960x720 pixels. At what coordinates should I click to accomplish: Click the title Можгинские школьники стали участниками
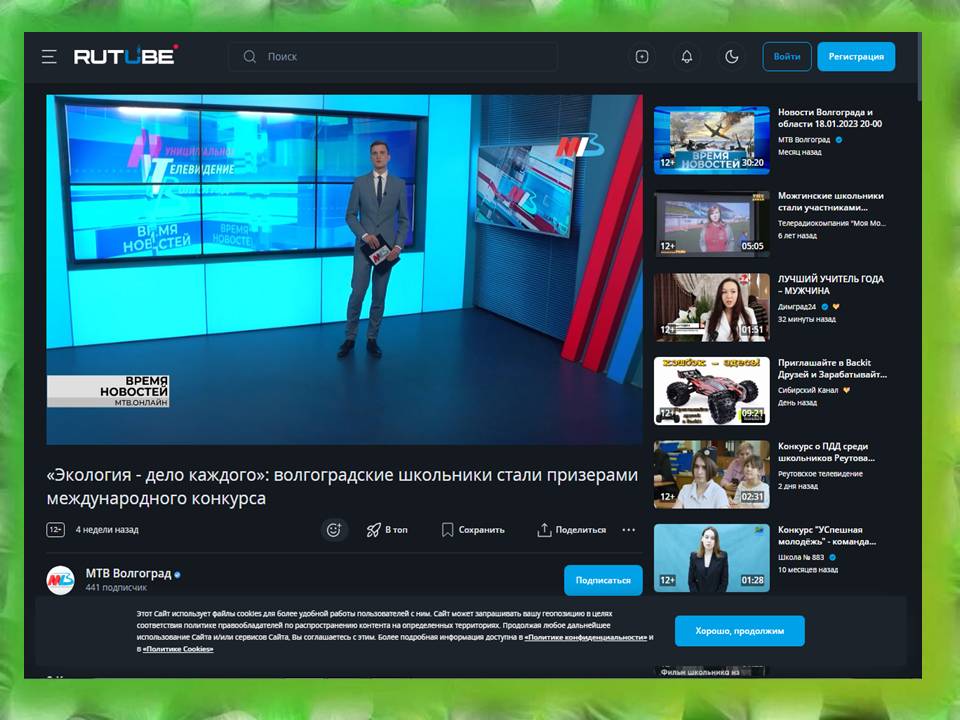[830, 201]
